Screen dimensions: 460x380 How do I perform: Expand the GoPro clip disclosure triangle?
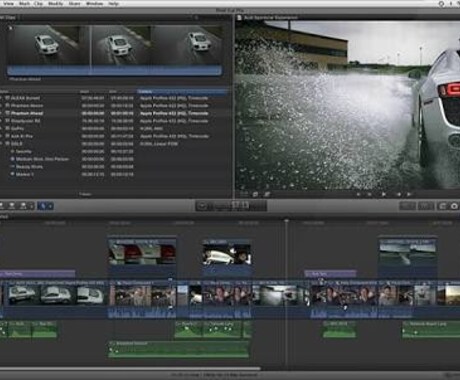(1, 129)
